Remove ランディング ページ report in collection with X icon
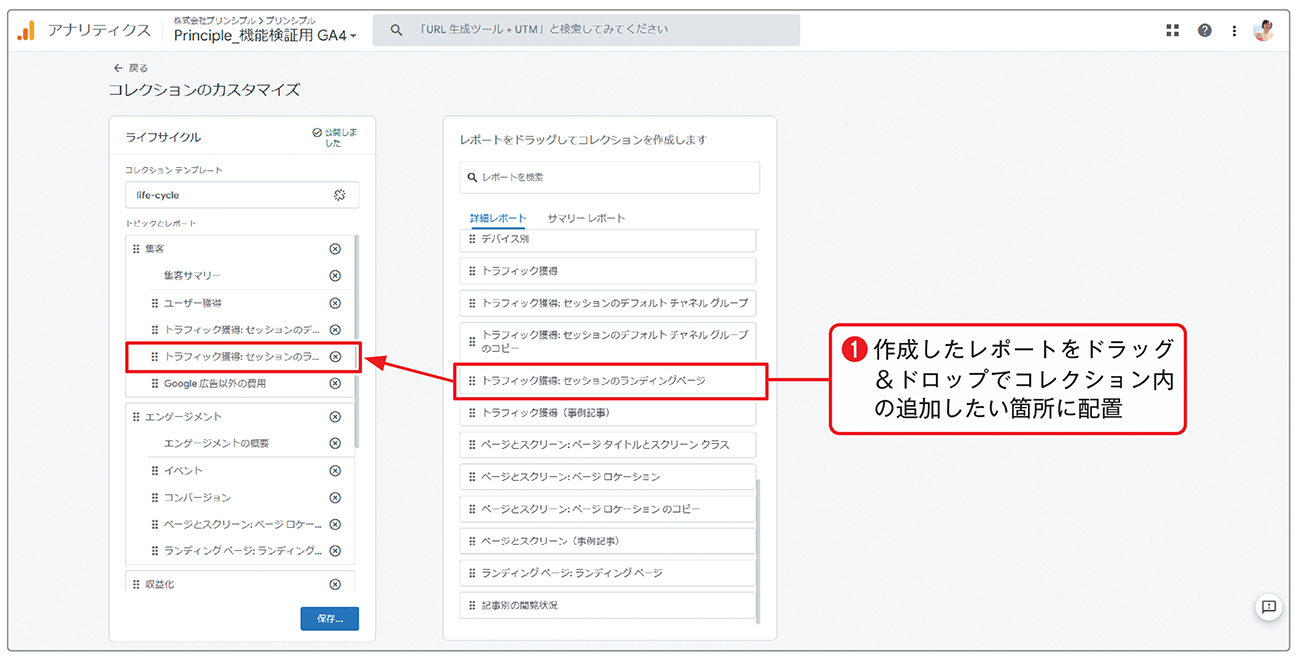The width and height of the screenshot is (1300, 665). point(335,551)
